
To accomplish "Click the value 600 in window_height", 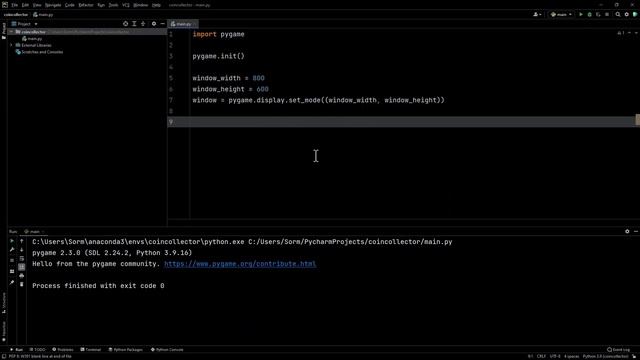I will point(262,89).
